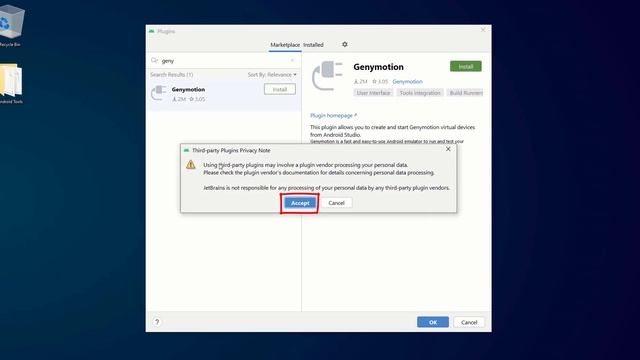Click the User Interface tag
640x360 pixels.
pyautogui.click(x=373, y=93)
